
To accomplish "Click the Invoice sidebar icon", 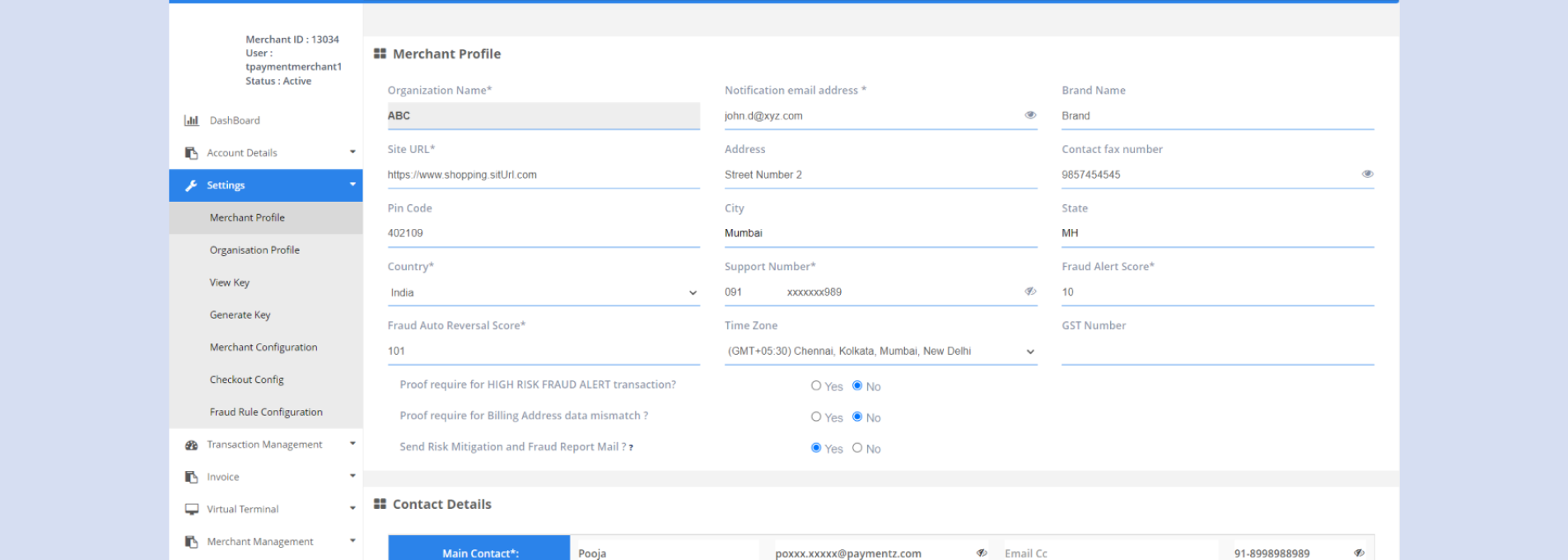I will point(191,477).
